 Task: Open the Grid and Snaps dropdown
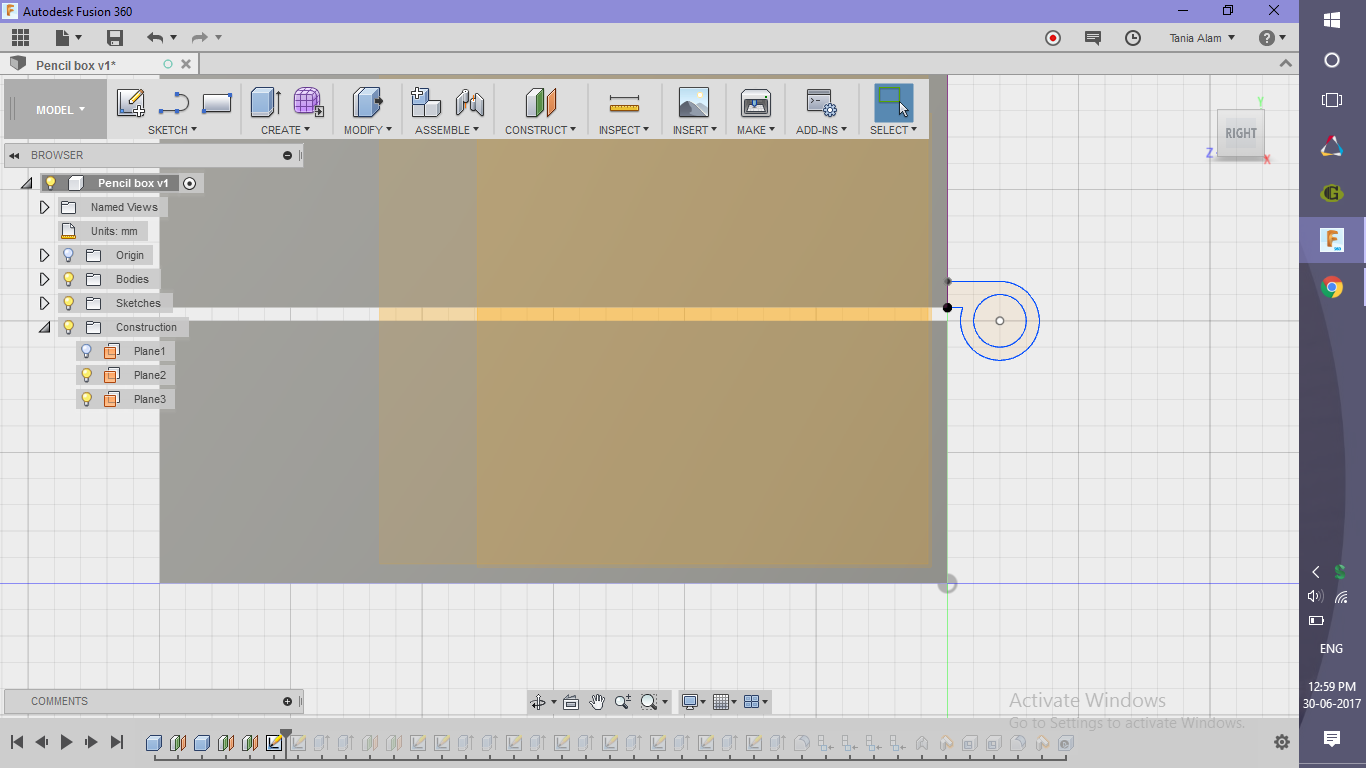(725, 702)
